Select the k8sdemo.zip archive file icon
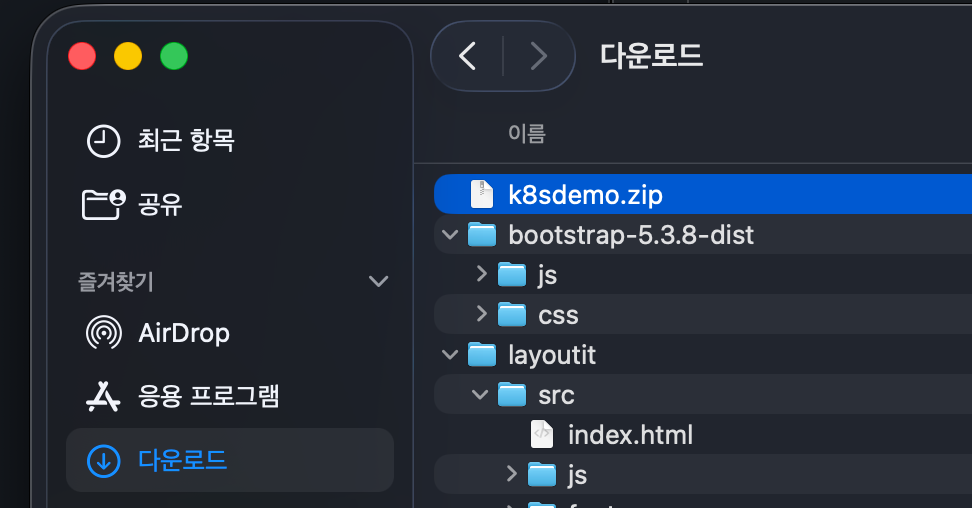The height and width of the screenshot is (508, 972). (x=483, y=195)
